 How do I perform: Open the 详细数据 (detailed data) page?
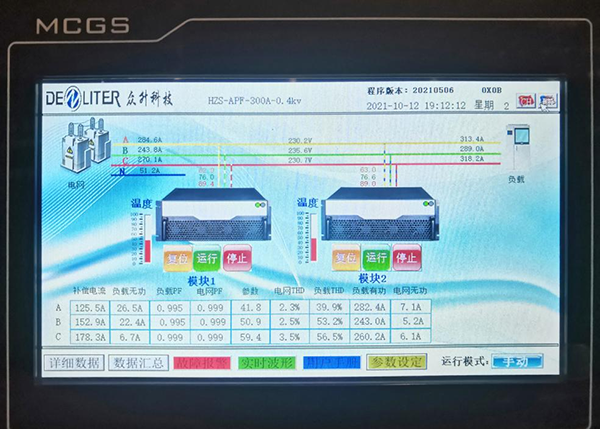click(x=75, y=362)
